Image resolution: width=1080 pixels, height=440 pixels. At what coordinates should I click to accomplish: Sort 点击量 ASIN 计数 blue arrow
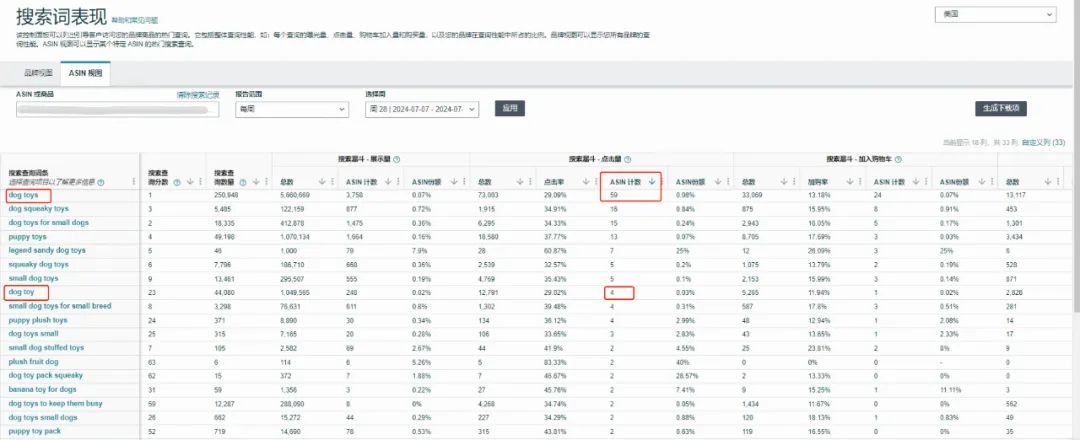click(652, 182)
